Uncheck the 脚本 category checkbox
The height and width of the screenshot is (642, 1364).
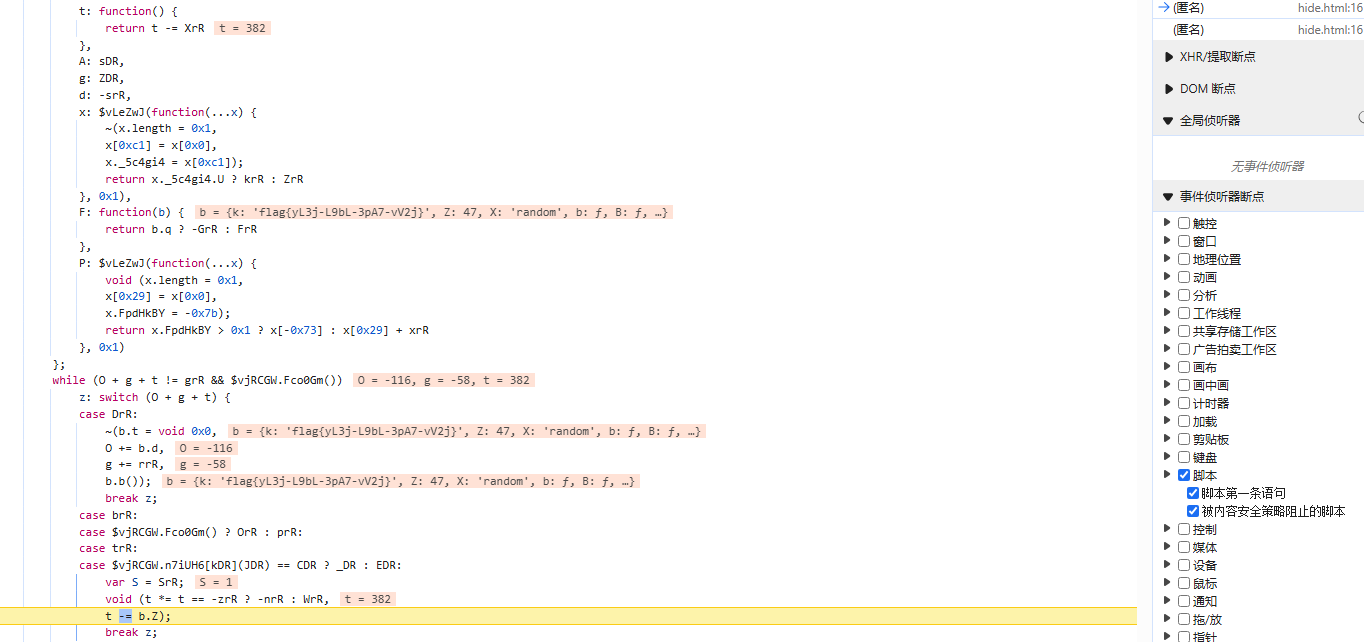tap(1184, 476)
